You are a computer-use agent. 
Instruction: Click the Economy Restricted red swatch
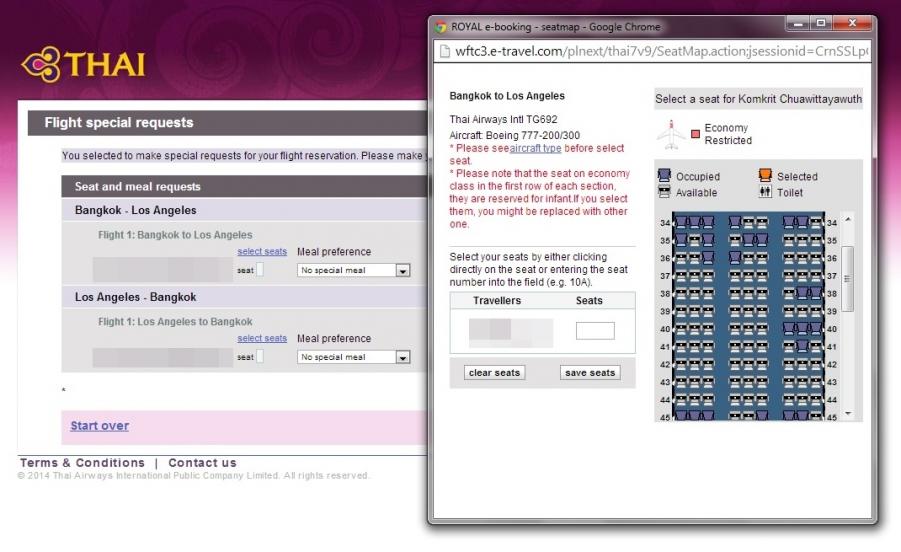pyautogui.click(x=695, y=134)
